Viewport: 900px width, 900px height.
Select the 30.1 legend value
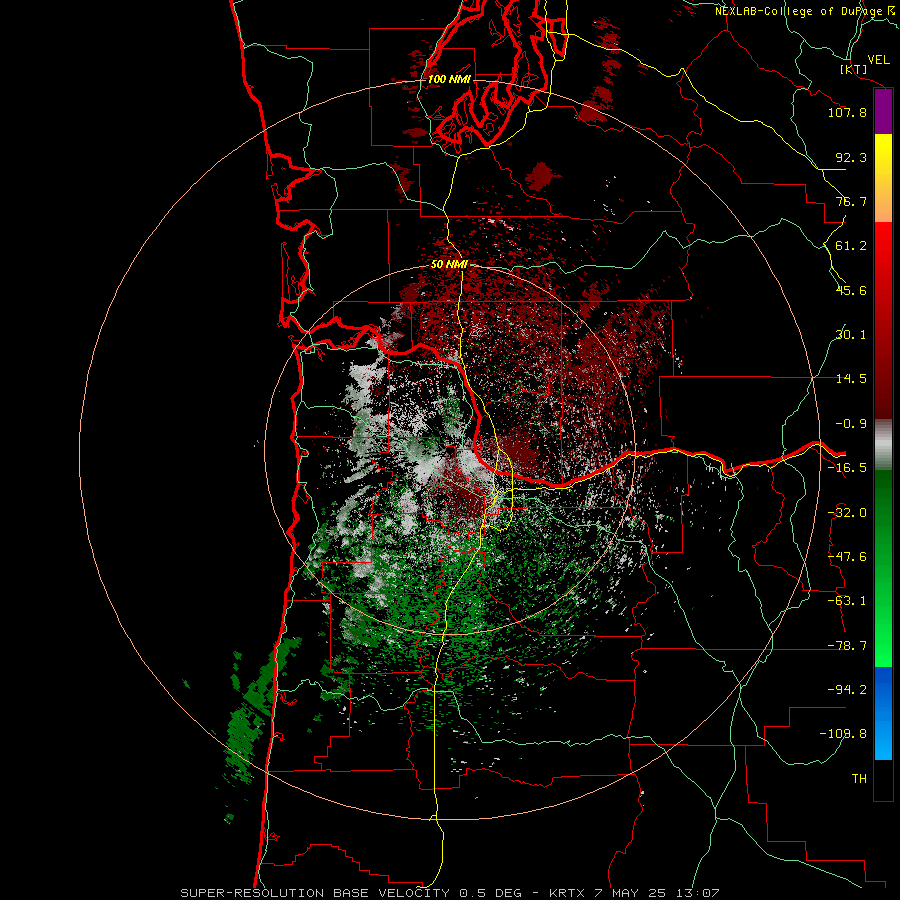pyautogui.click(x=851, y=334)
